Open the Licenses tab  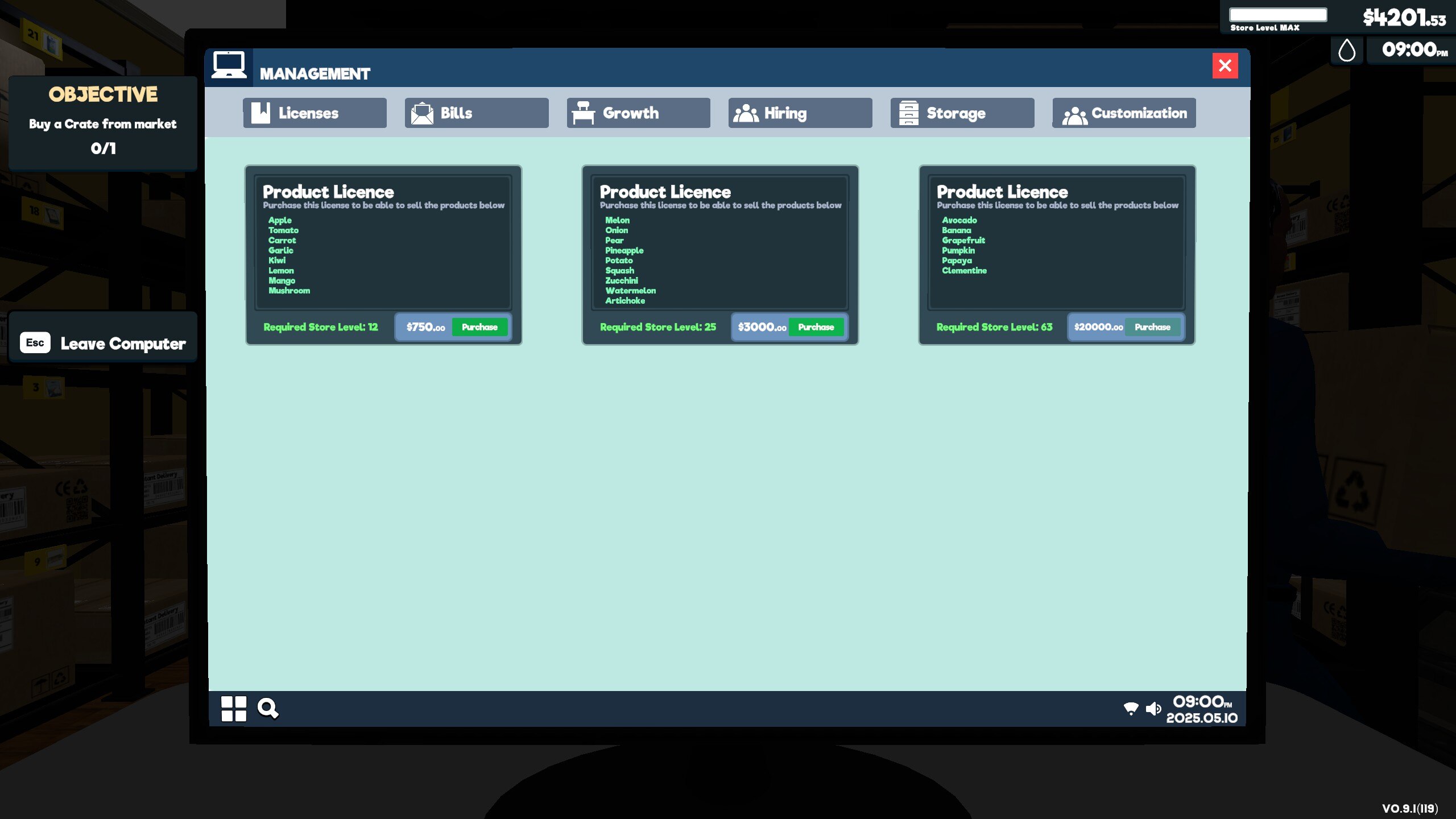(315, 113)
